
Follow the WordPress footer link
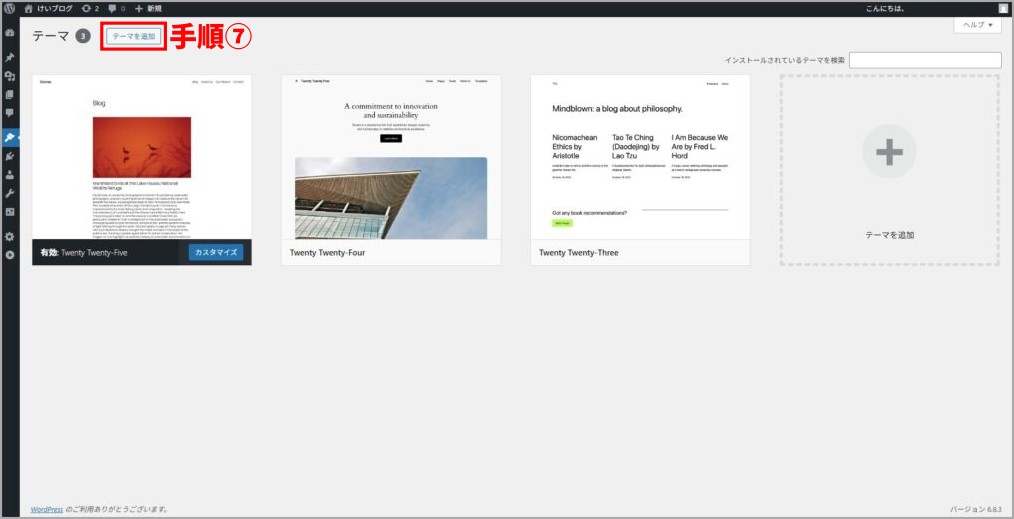pyautogui.click(x=46, y=509)
